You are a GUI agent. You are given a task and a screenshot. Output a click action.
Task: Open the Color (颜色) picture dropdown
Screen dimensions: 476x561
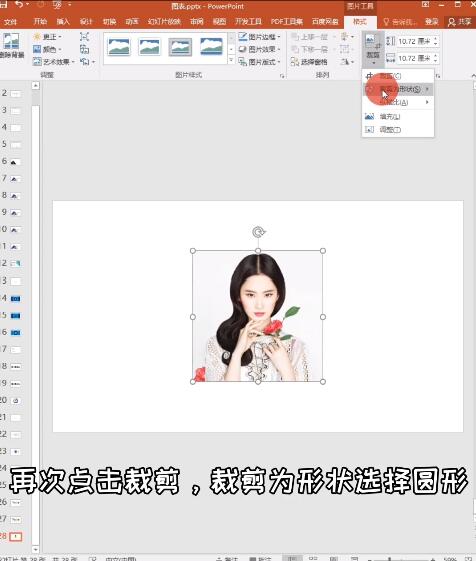tap(47, 49)
